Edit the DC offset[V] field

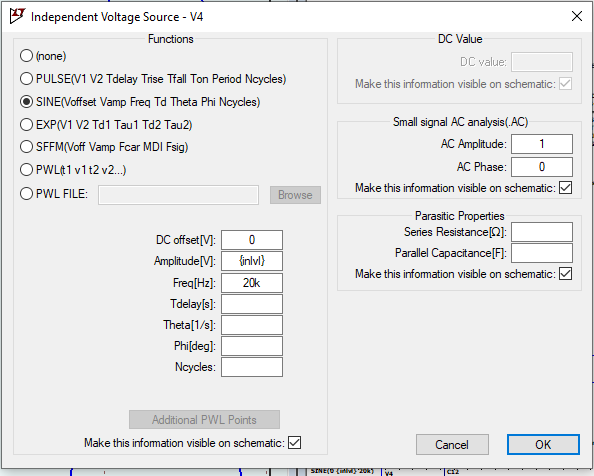pyautogui.click(x=252, y=240)
